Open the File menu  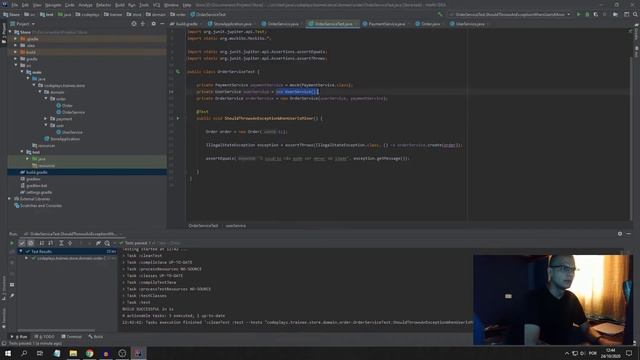pyautogui.click(x=15, y=5)
